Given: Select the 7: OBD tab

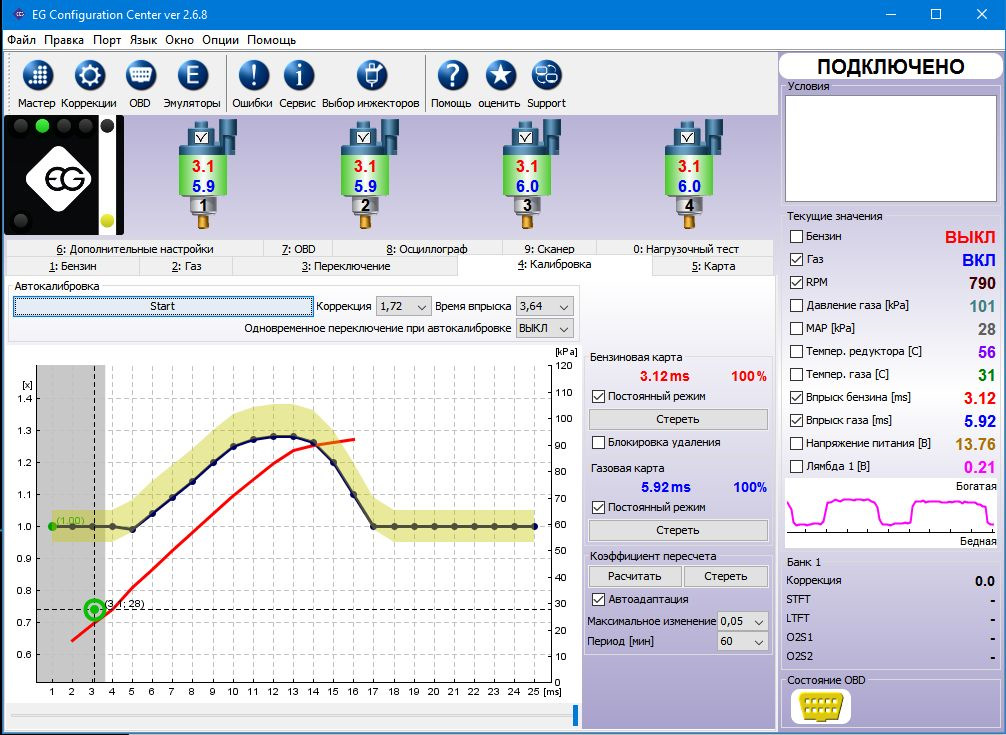Looking at the screenshot, I should tap(298, 249).
